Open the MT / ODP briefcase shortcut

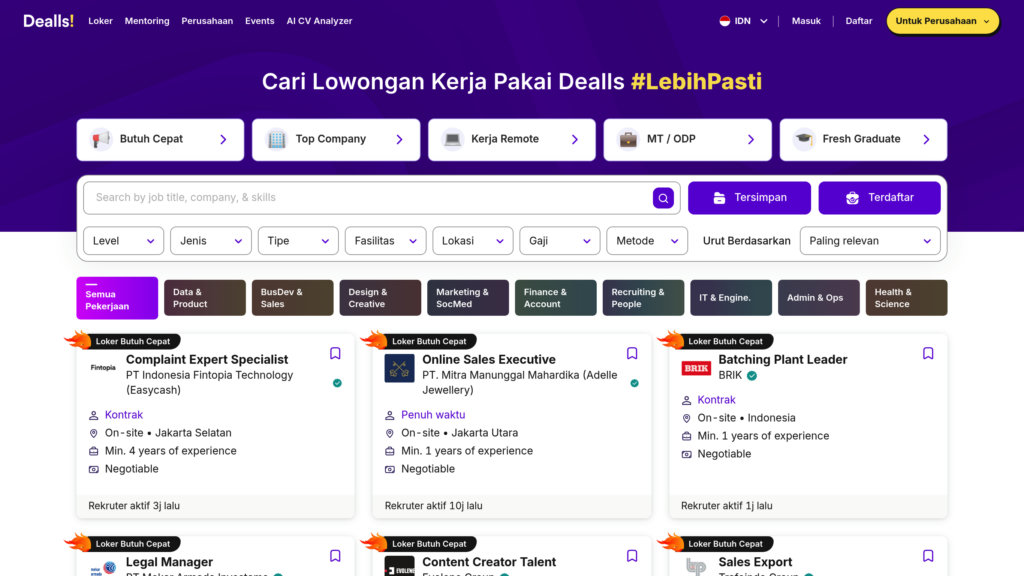[687, 140]
